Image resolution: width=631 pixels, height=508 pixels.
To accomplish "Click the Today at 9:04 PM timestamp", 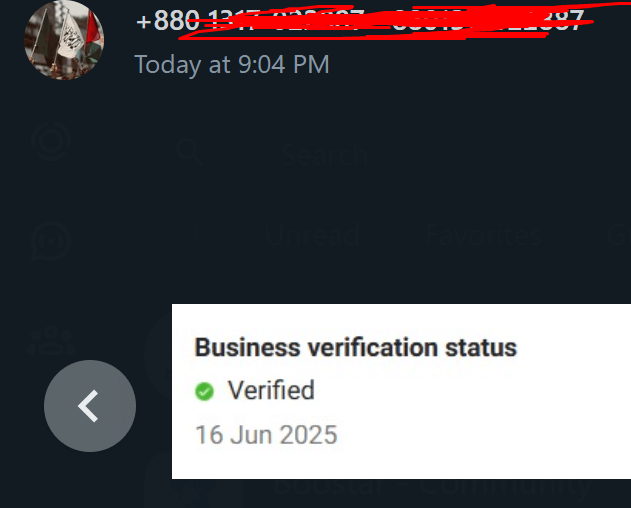I will click(x=232, y=64).
